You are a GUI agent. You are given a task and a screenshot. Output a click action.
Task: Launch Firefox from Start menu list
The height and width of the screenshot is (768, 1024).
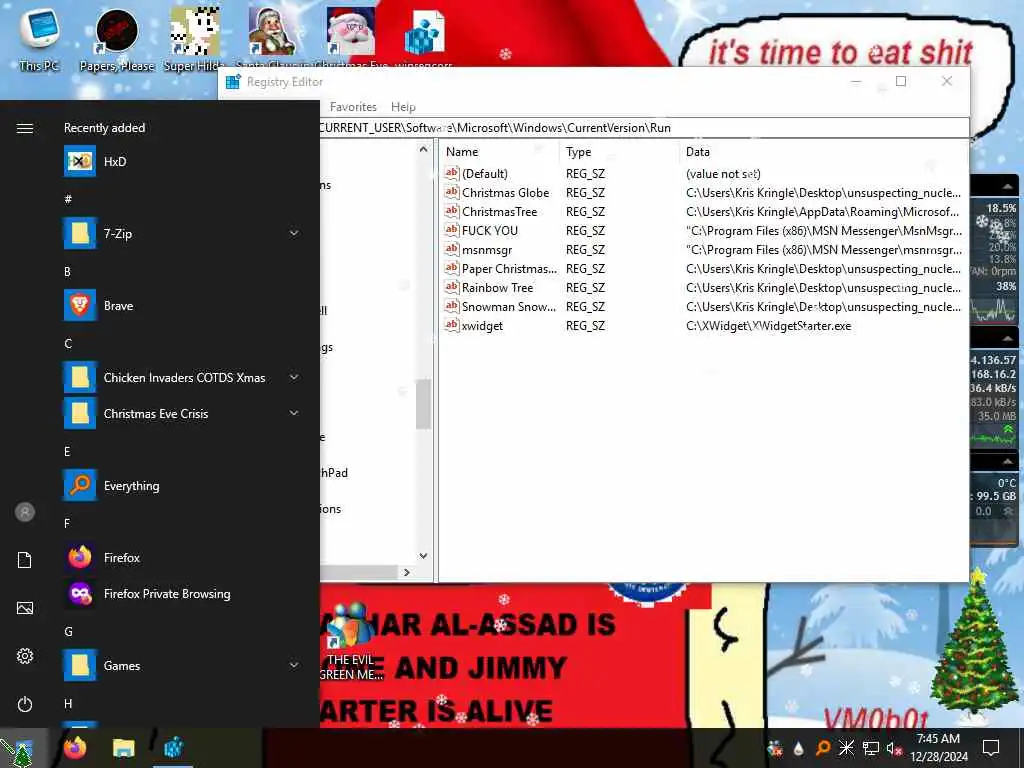(183, 558)
